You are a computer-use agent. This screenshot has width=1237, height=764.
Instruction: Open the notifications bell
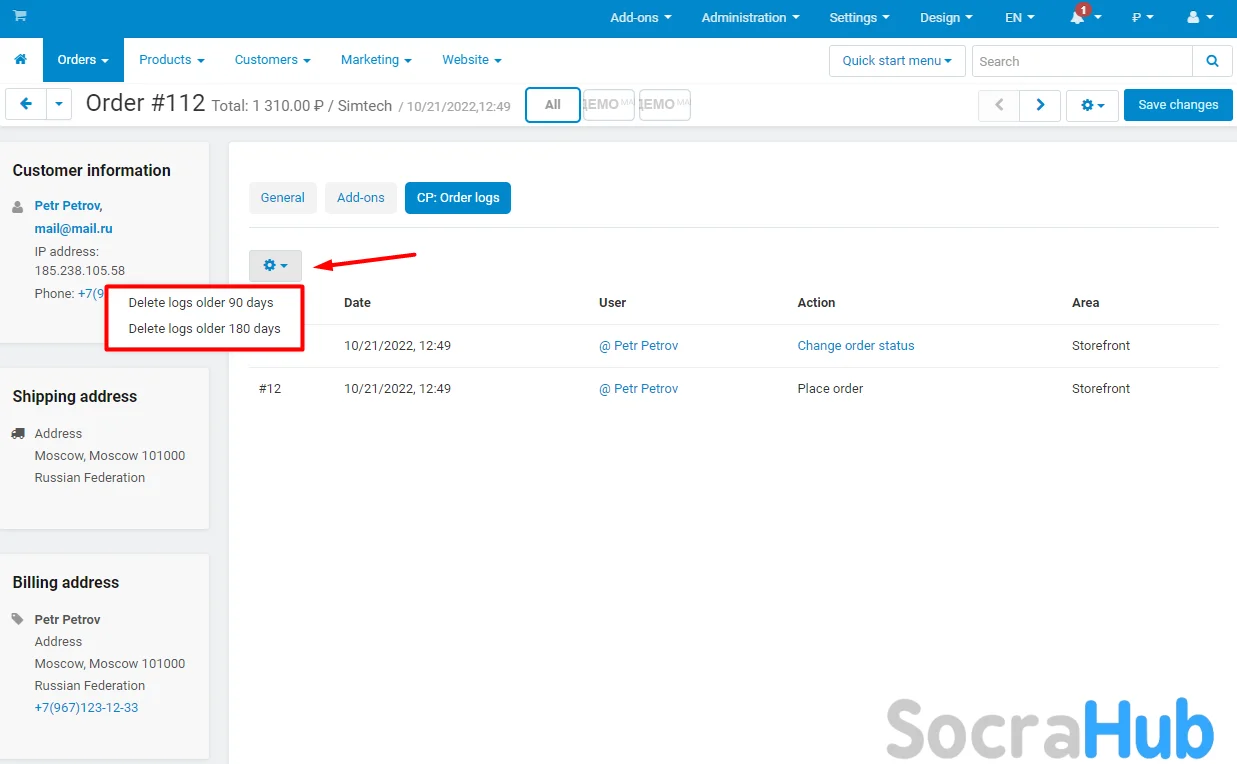point(1079,18)
